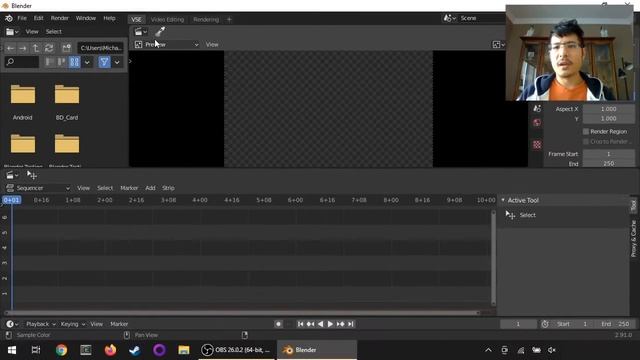Select vertical list display mode icon

[x=49, y=62]
